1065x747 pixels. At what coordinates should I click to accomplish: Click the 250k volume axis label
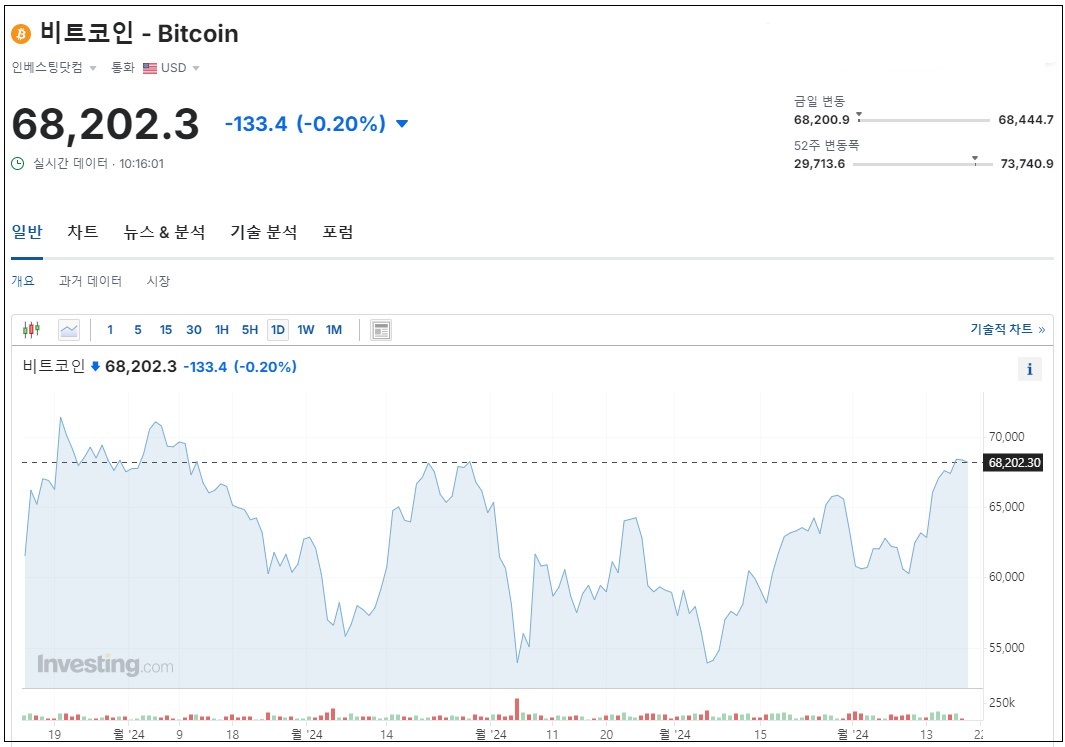[x=1002, y=703]
